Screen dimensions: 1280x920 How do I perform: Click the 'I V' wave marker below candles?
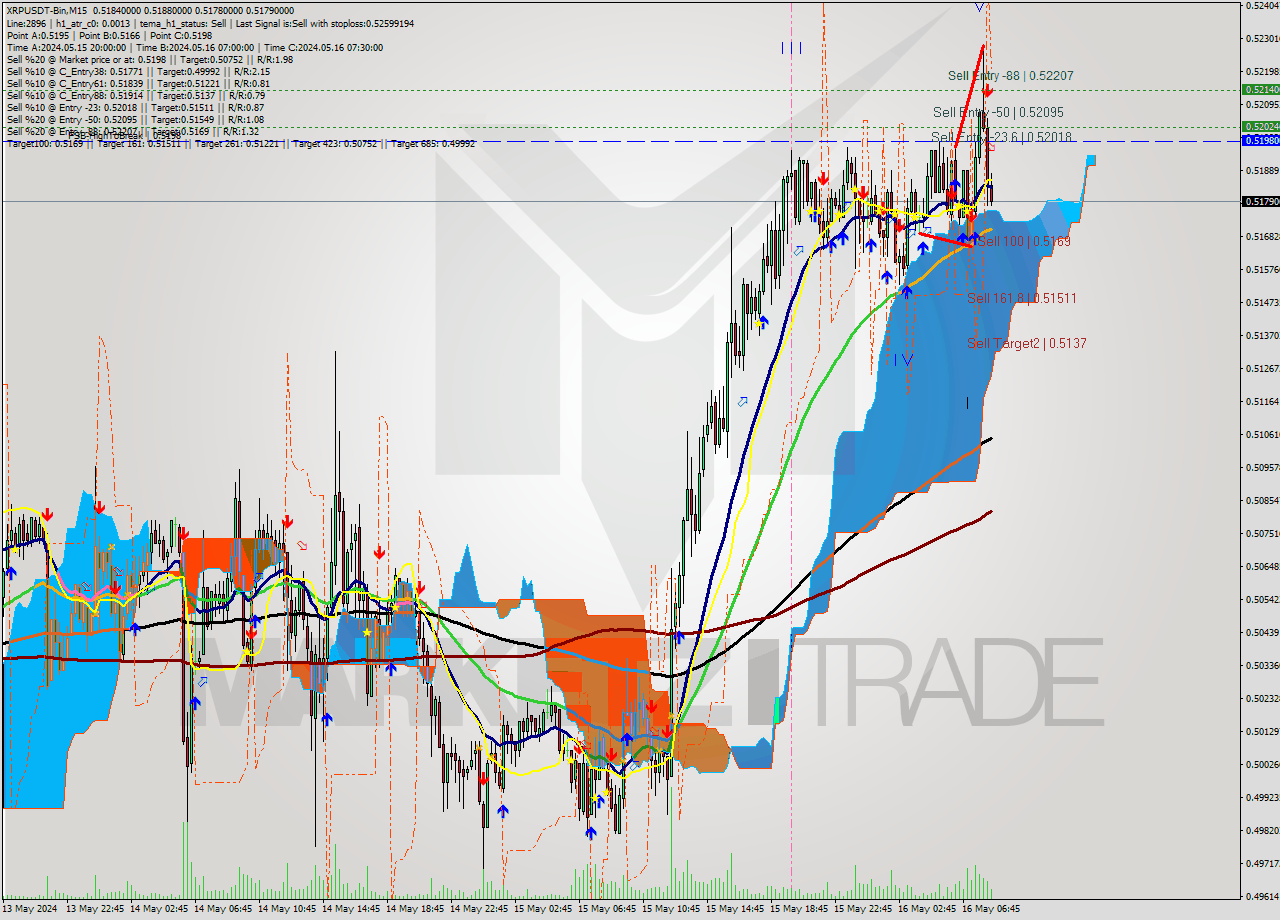tap(903, 359)
